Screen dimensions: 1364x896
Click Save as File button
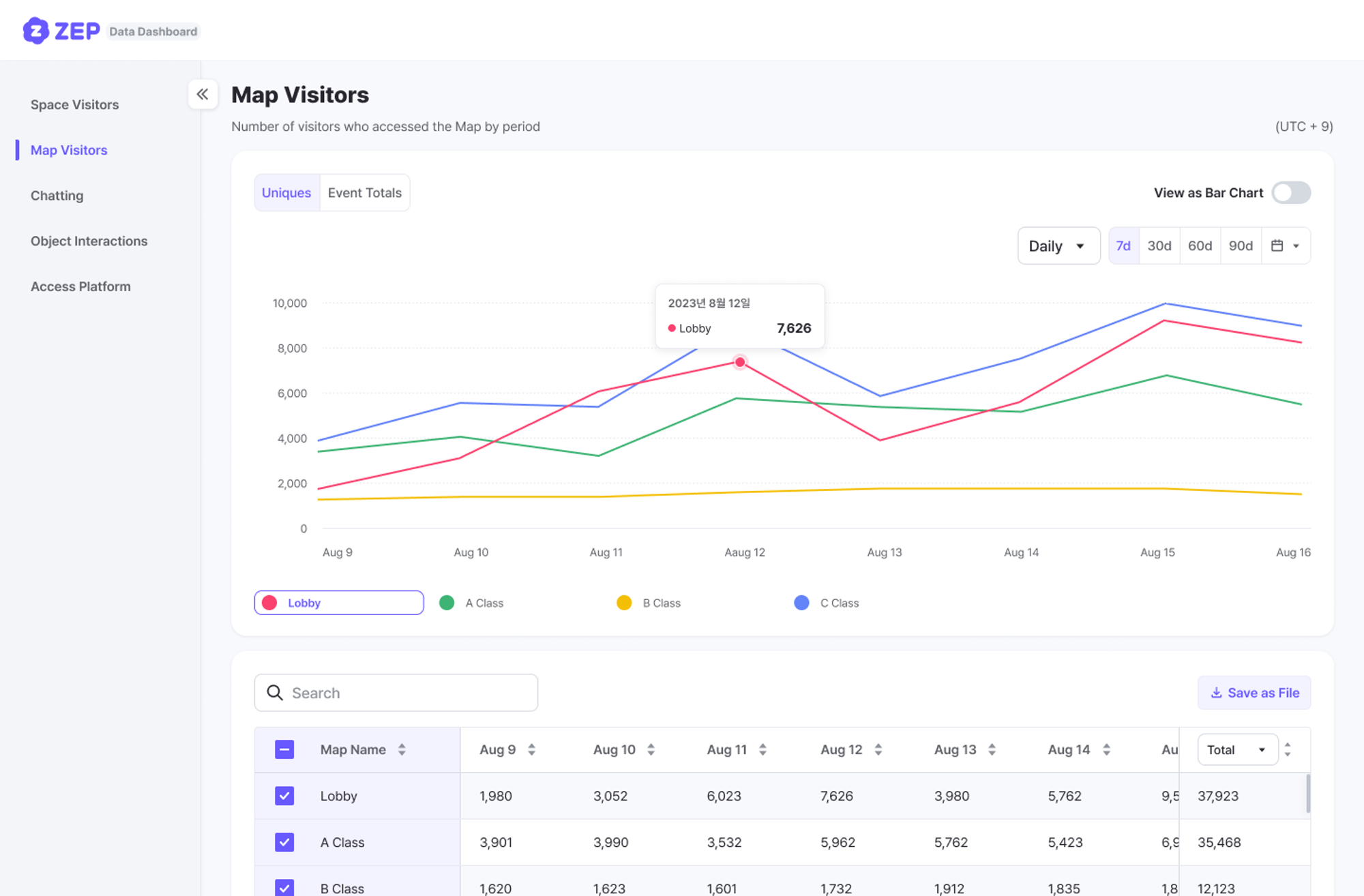(1254, 693)
